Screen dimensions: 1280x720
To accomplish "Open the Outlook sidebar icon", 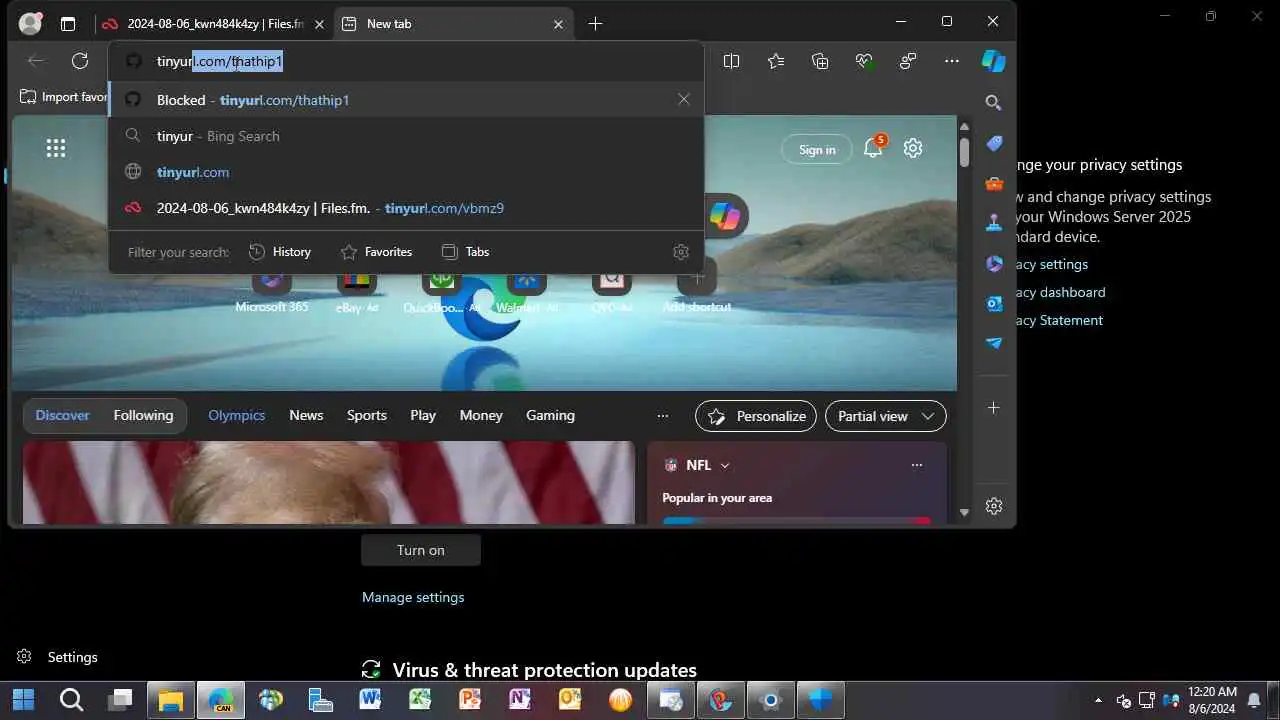I will 993,303.
